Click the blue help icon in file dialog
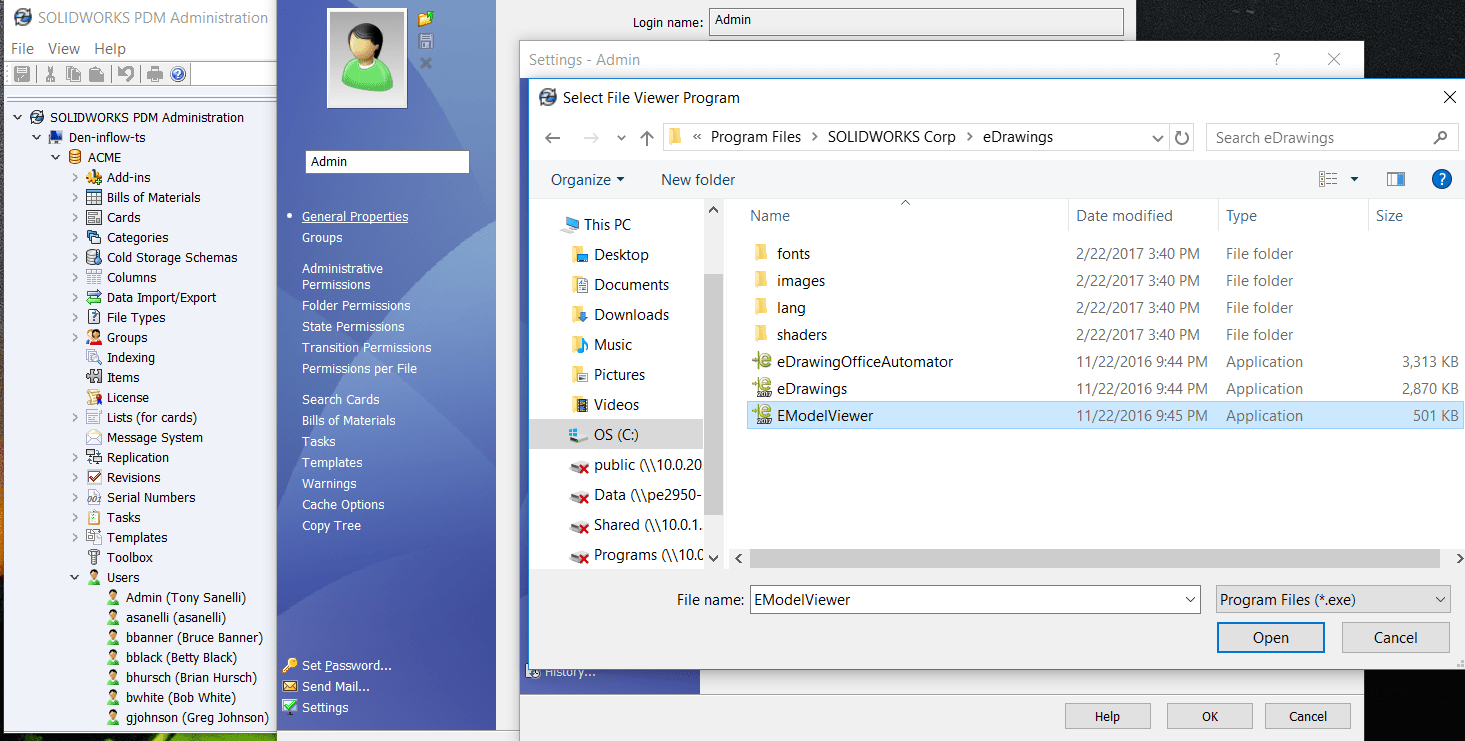 (1441, 179)
